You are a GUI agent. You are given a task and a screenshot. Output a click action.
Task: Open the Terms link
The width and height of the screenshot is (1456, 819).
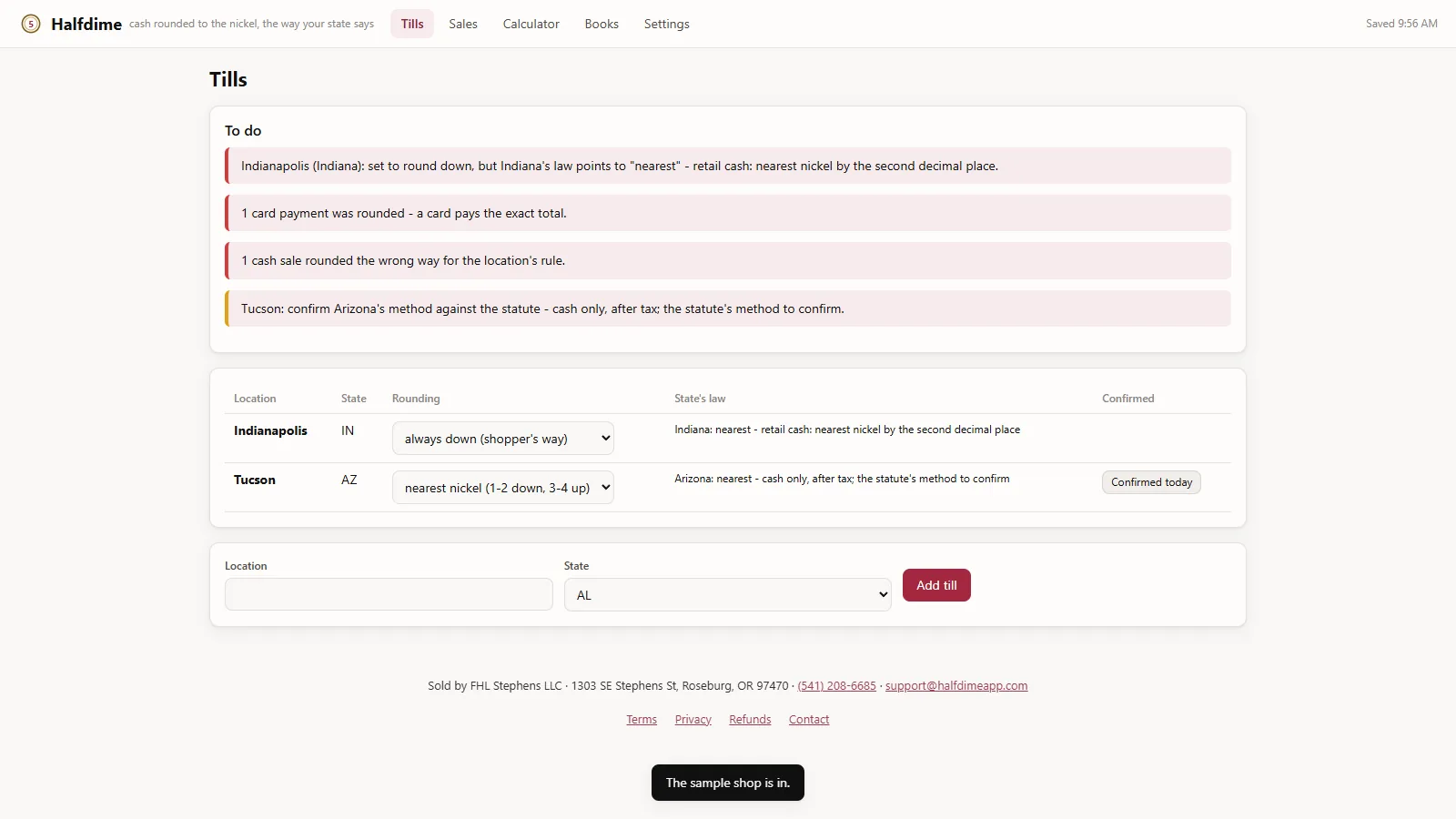tap(642, 720)
